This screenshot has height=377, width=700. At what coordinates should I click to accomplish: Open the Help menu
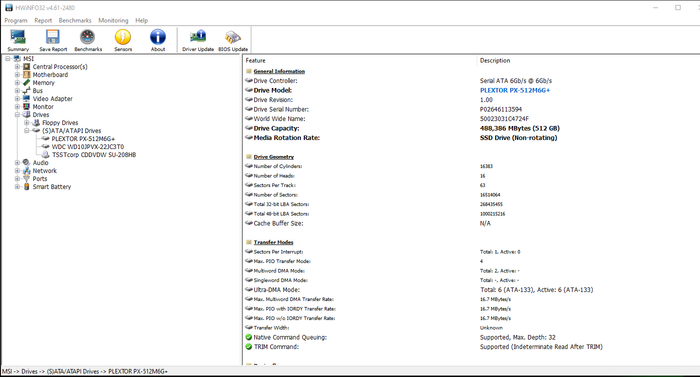tap(142, 21)
